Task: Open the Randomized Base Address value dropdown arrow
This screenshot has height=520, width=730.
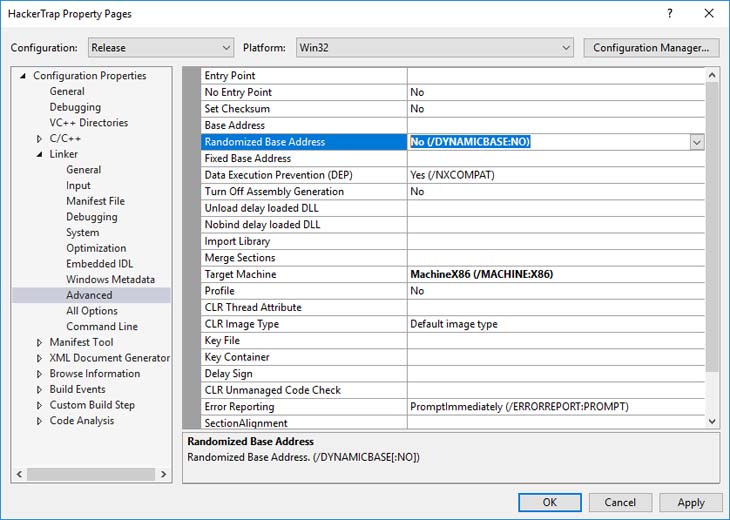Action: (696, 142)
